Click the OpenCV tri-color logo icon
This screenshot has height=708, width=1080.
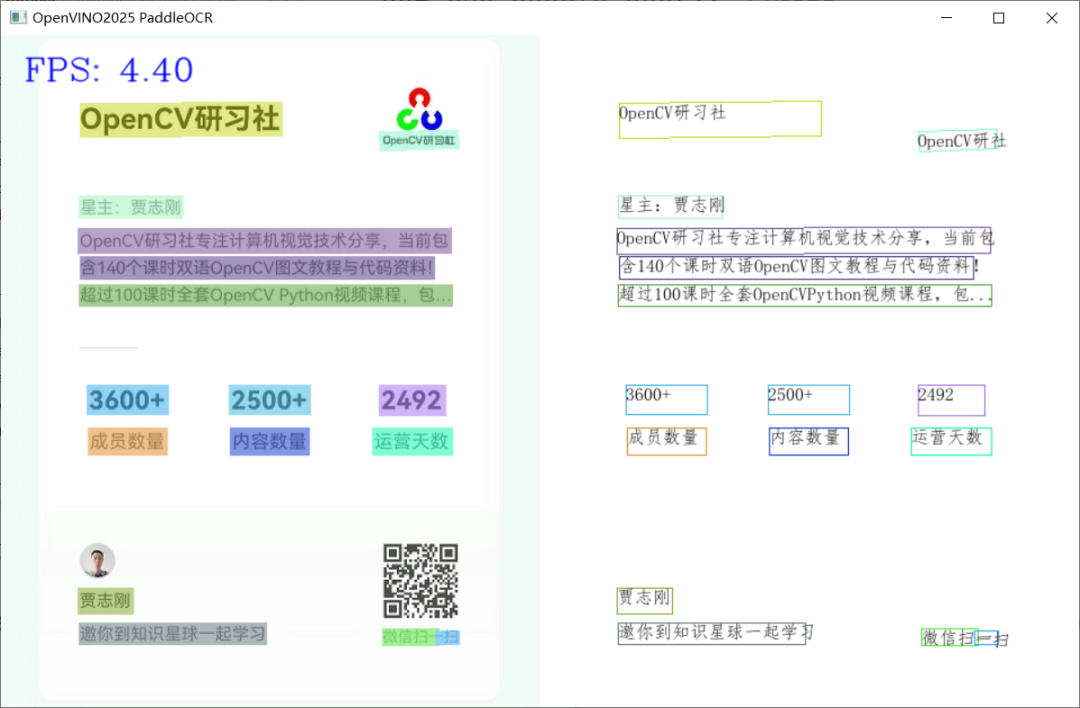pyautogui.click(x=419, y=109)
